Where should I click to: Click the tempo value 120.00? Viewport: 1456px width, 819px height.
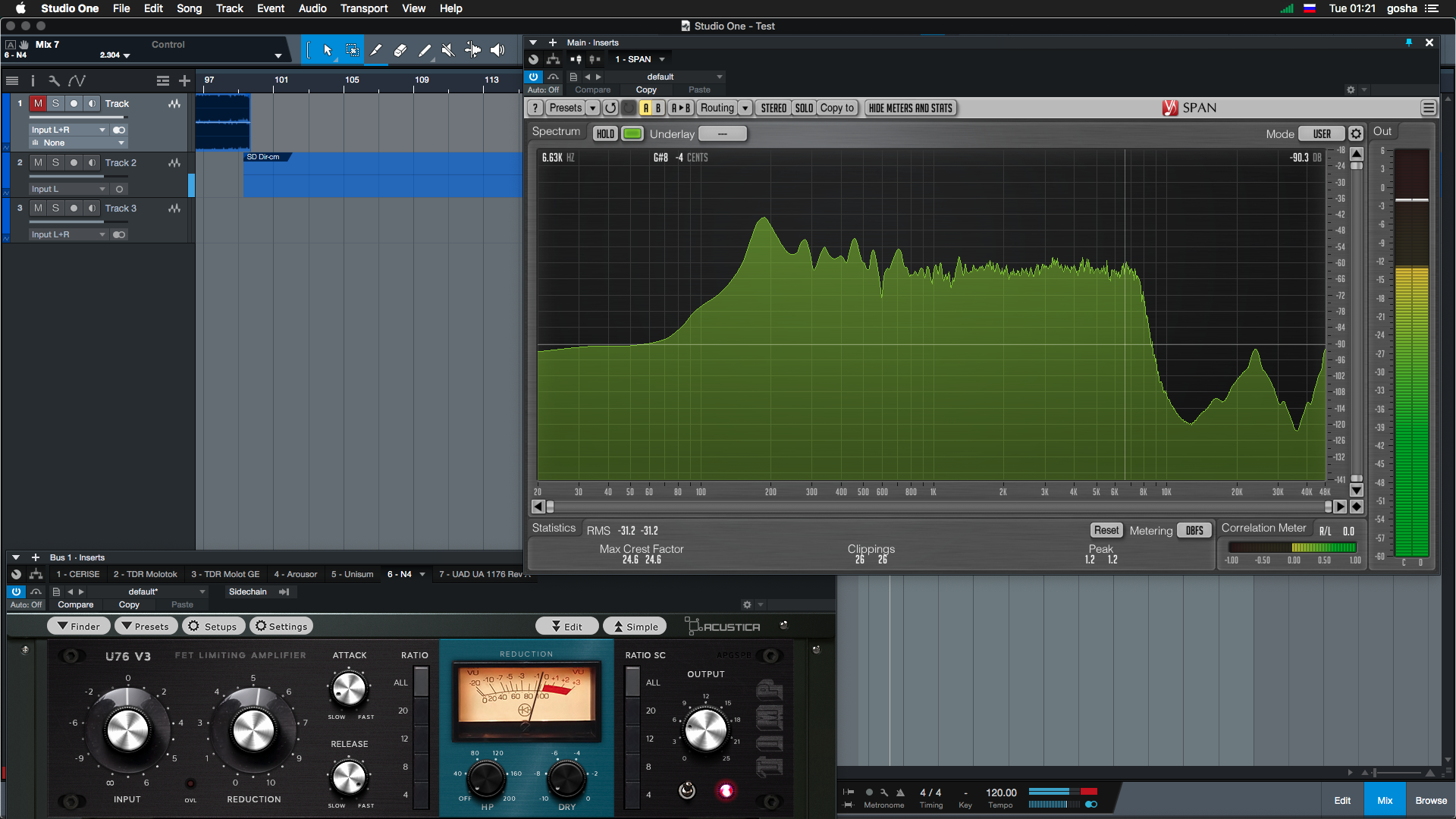(x=1001, y=792)
